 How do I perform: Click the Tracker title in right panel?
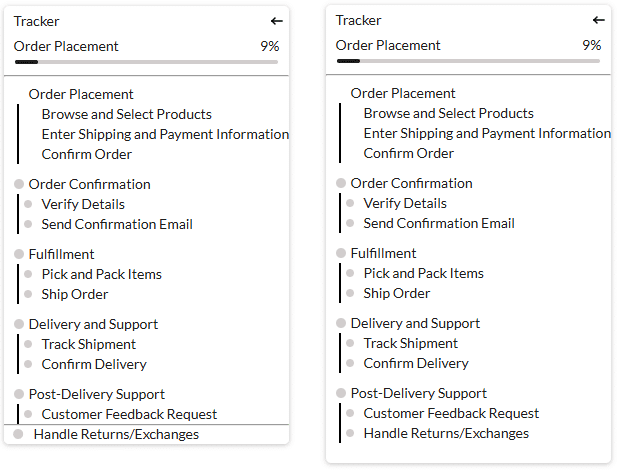coord(358,20)
